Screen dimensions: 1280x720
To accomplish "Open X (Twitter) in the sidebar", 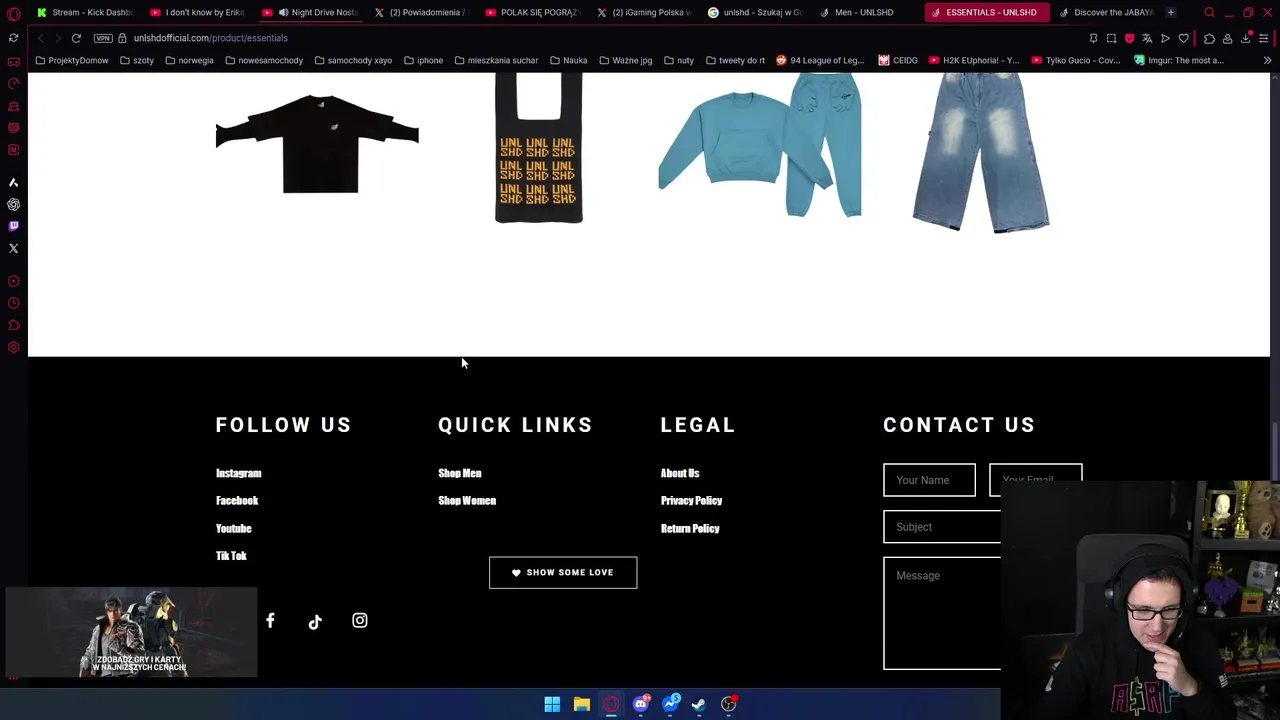I will 13,248.
